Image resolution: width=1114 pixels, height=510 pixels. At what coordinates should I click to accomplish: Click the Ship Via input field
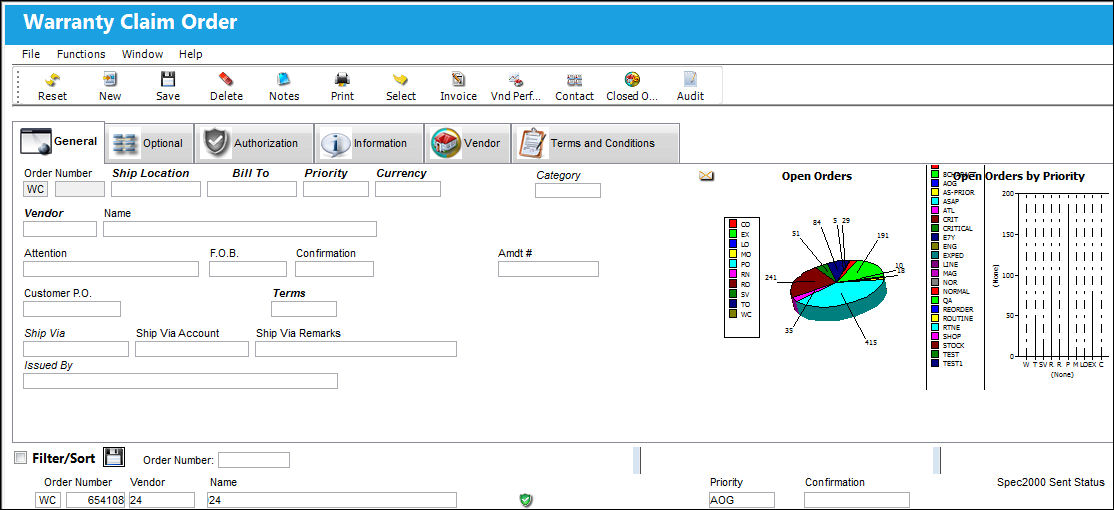pos(76,349)
